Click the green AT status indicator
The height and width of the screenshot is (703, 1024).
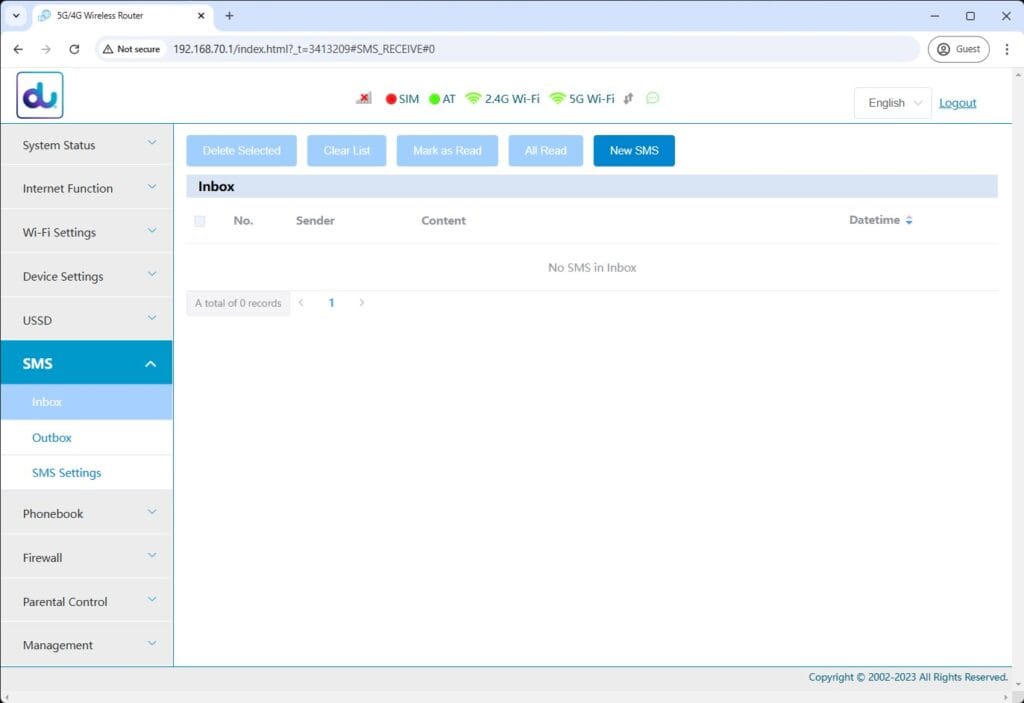[434, 99]
